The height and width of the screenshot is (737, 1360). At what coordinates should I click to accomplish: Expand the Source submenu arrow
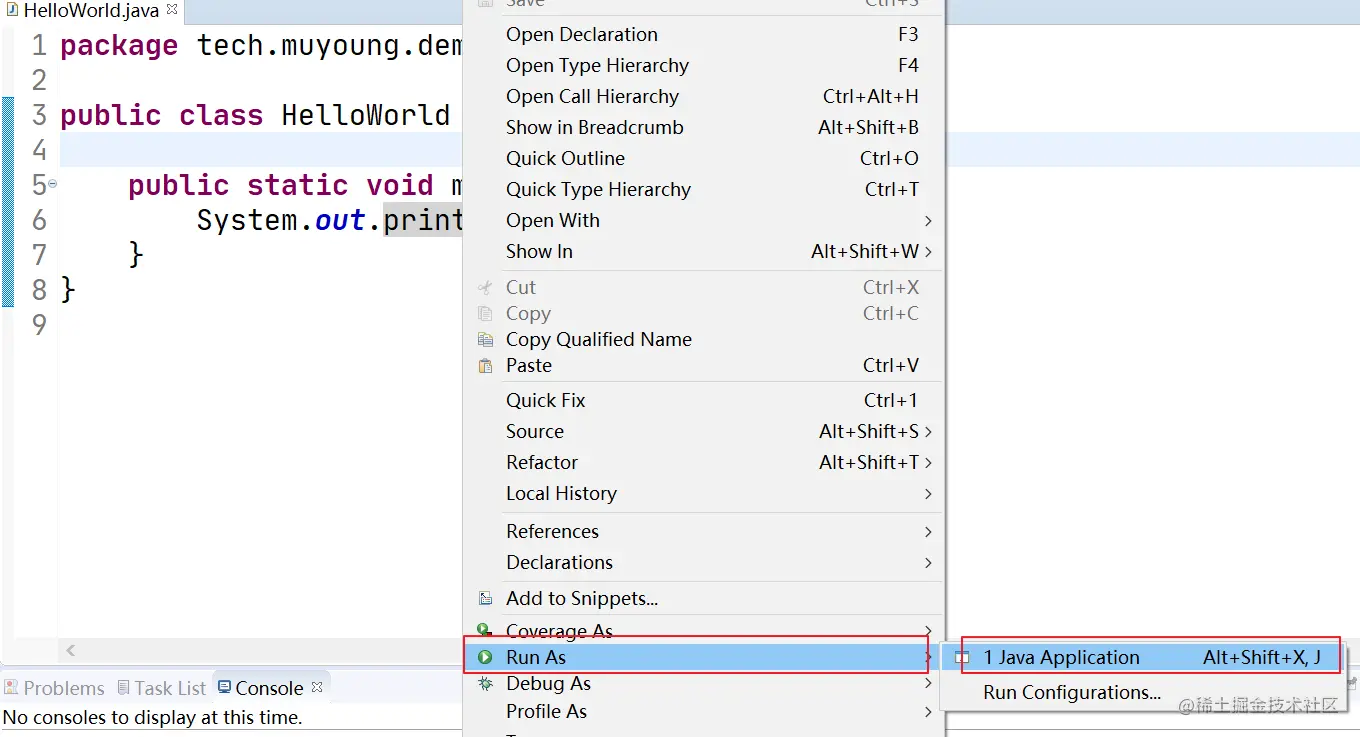928,431
